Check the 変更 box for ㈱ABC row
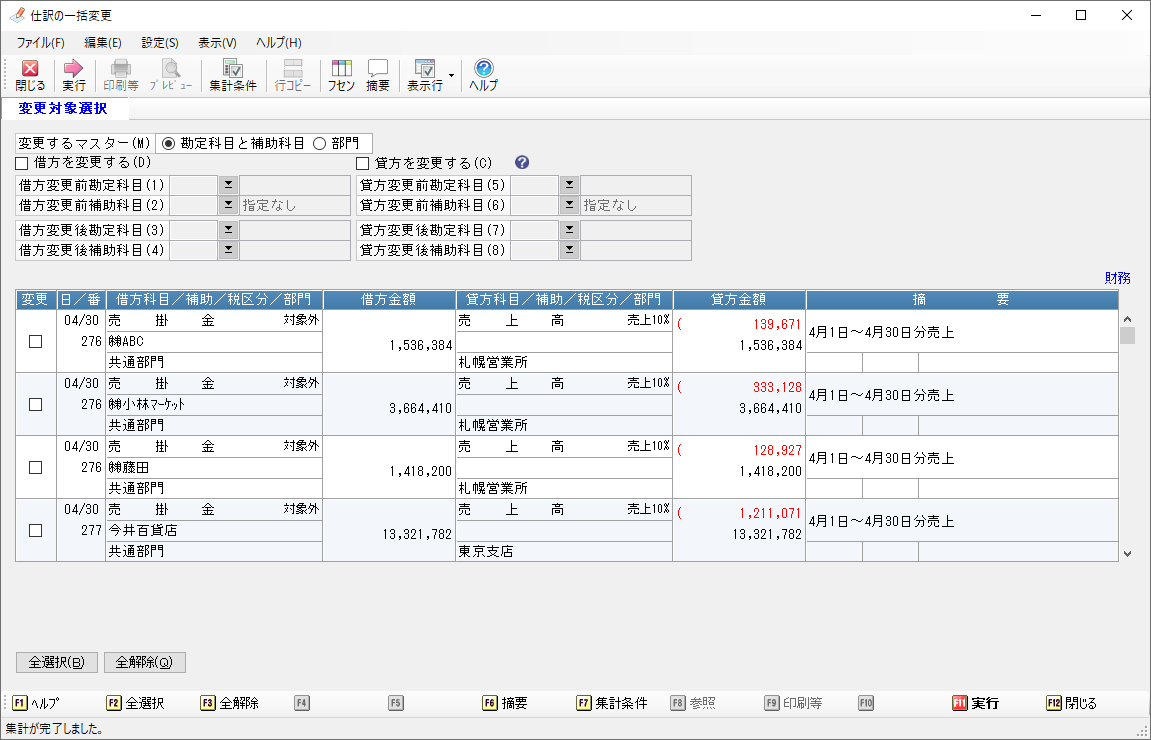This screenshot has height=740, width=1151. 35,341
